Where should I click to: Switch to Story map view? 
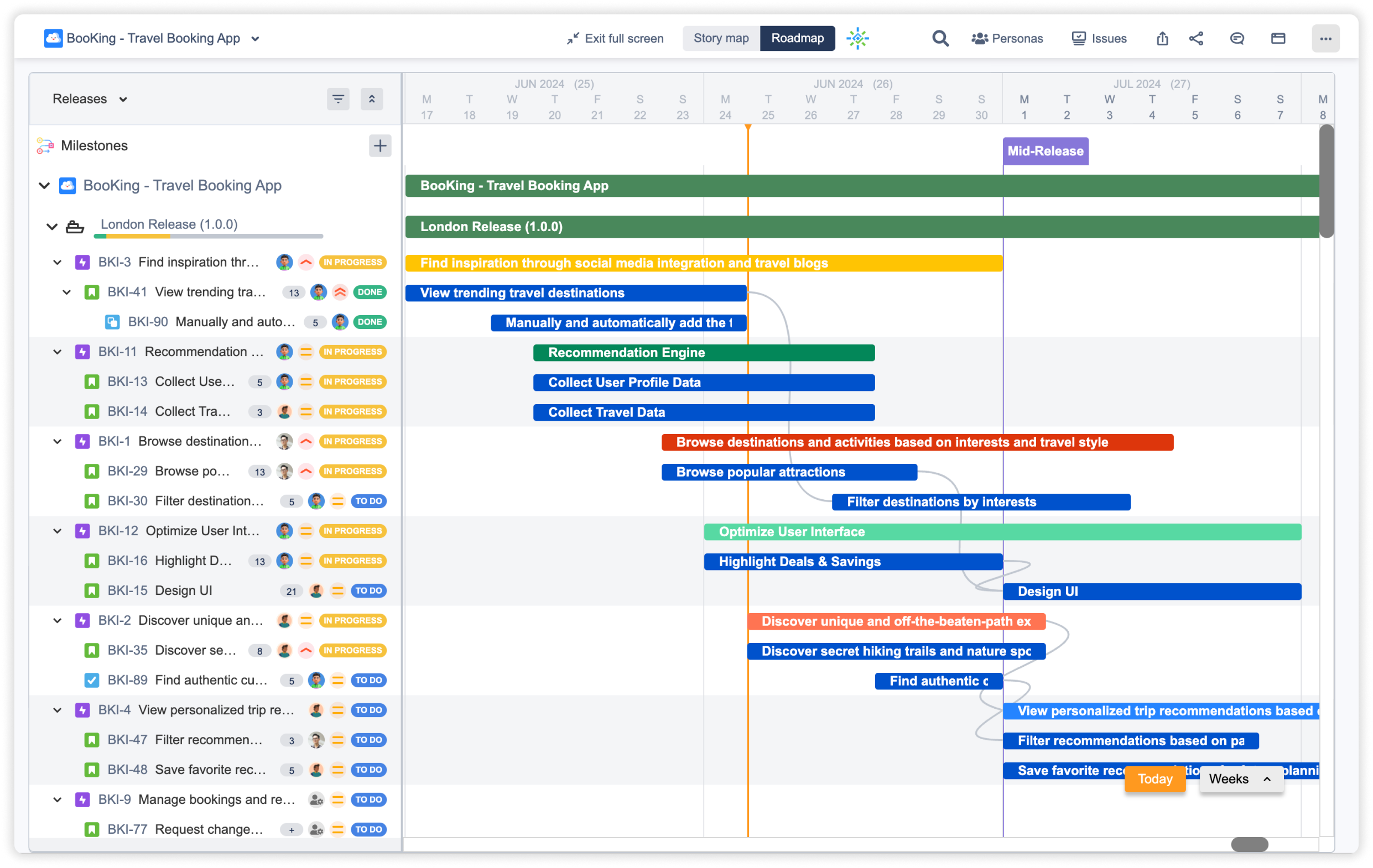pyautogui.click(x=721, y=38)
